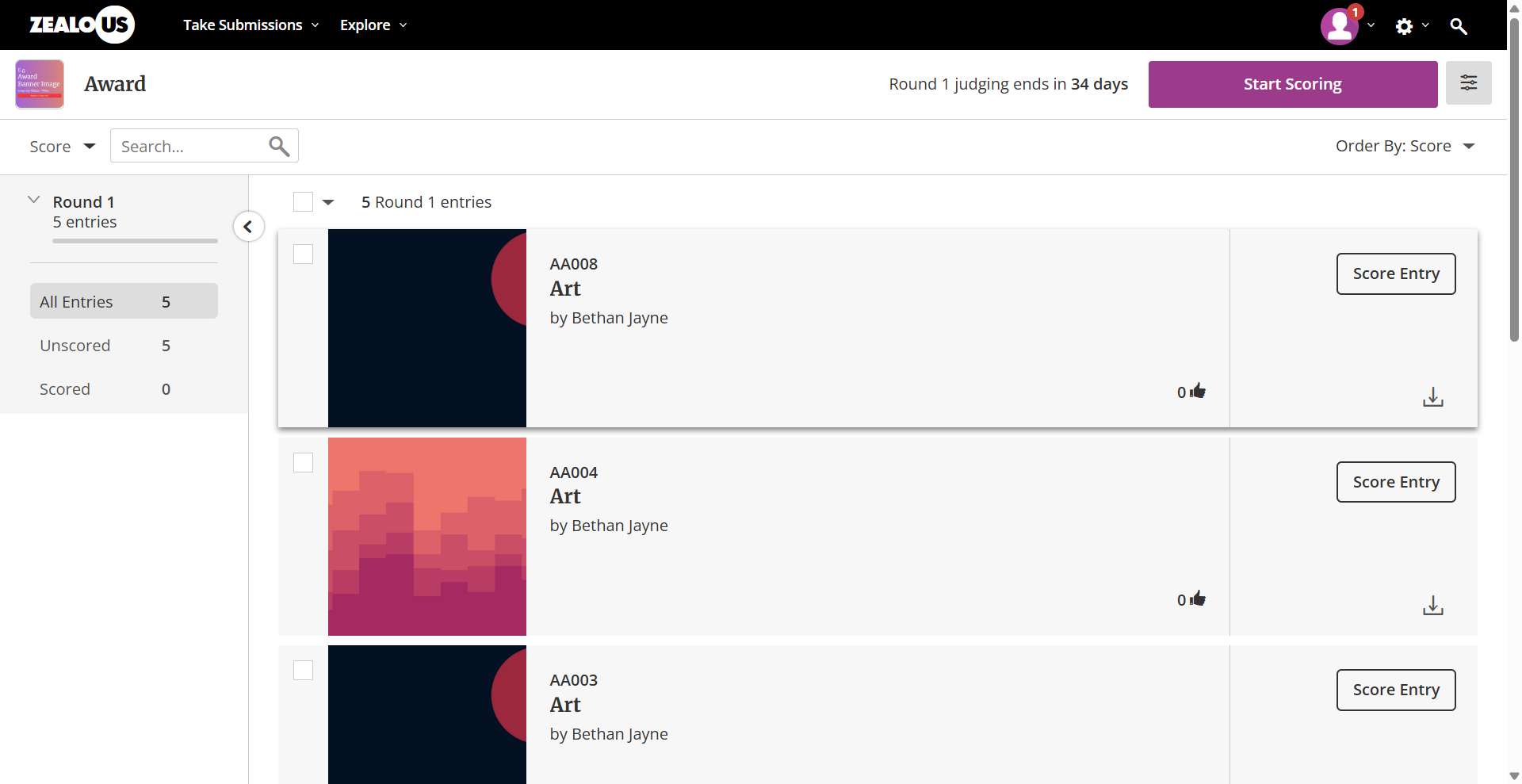
Task: Open the user profile avatar
Action: click(1339, 25)
